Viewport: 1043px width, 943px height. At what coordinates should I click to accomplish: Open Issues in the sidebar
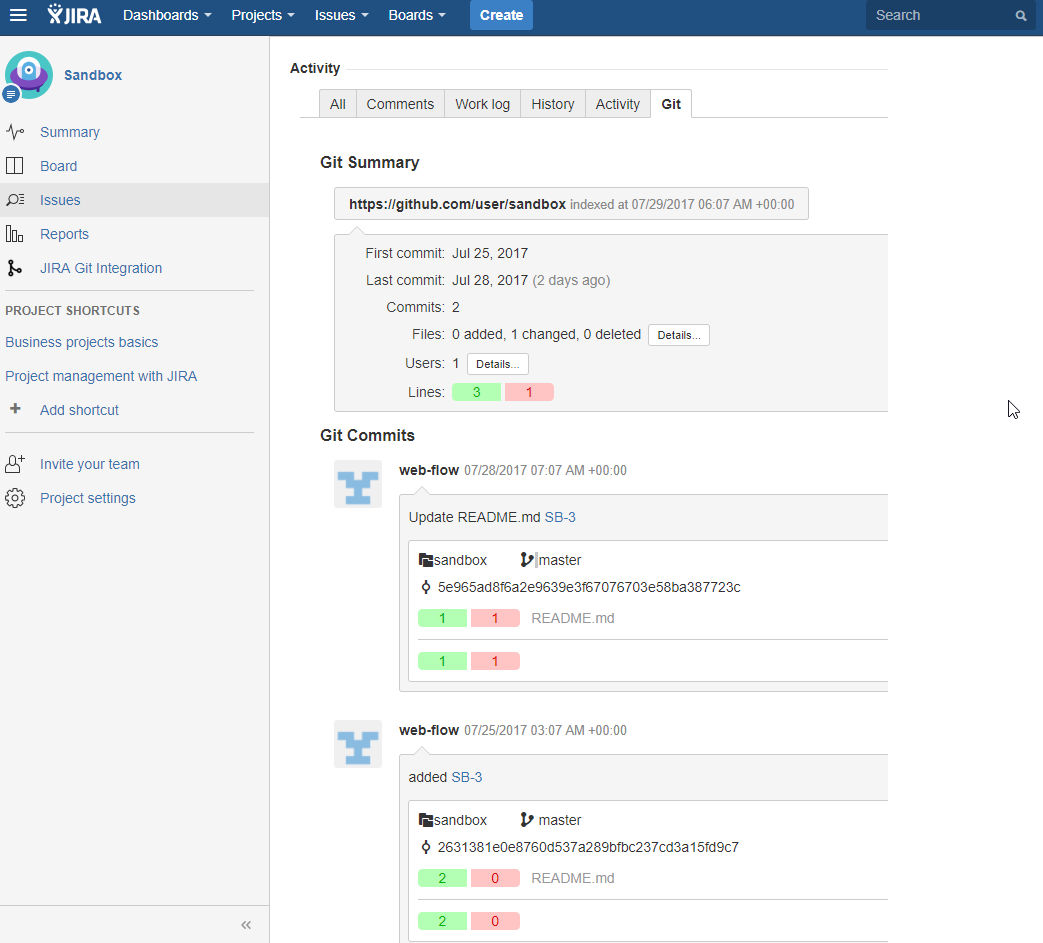(60, 200)
